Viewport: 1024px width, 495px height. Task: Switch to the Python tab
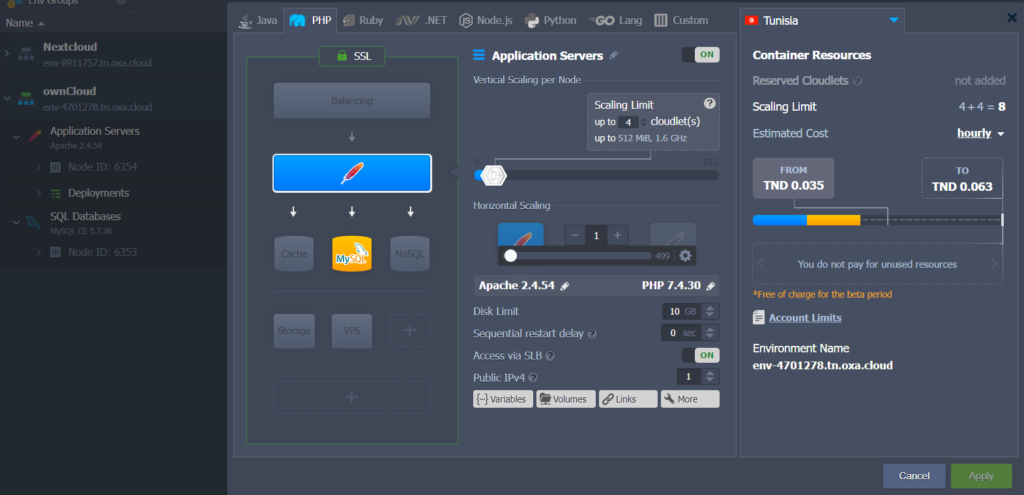point(550,20)
